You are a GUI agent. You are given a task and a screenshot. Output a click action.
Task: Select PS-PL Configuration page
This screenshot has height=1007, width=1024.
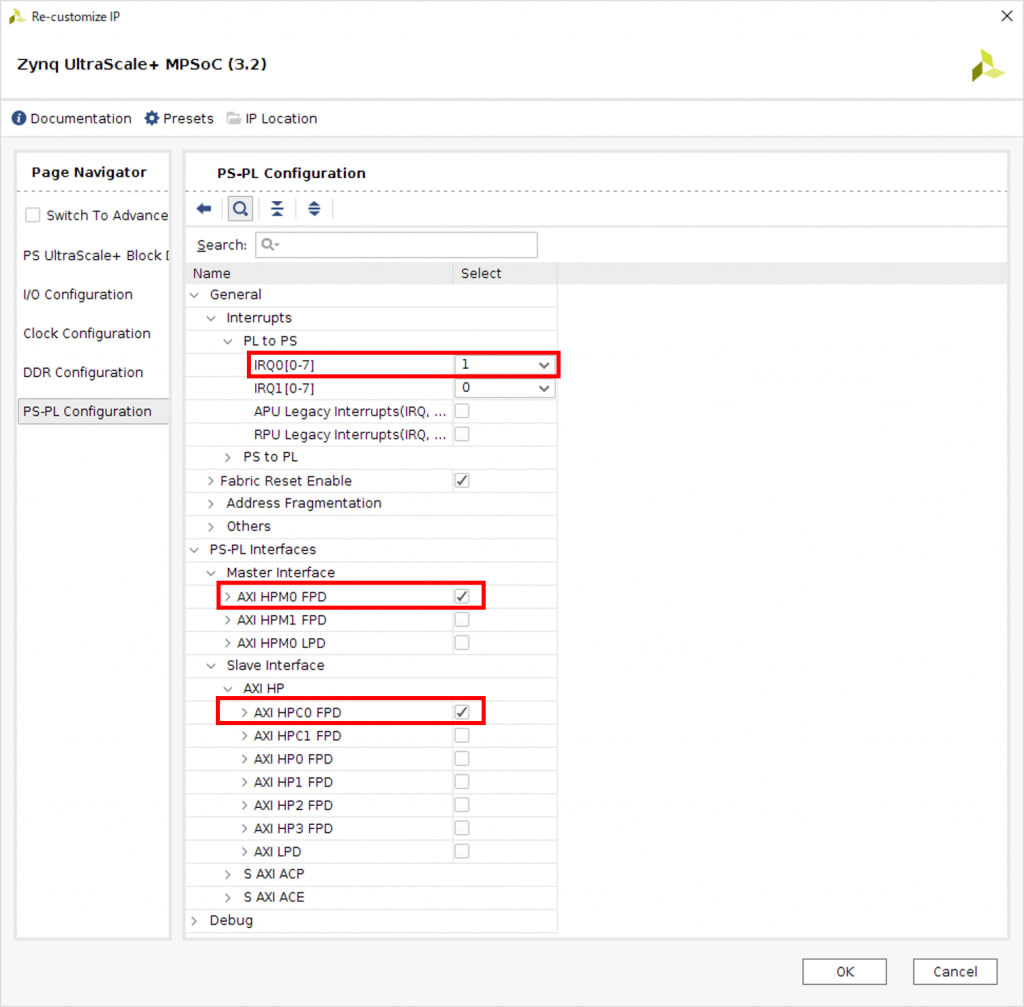(x=94, y=411)
